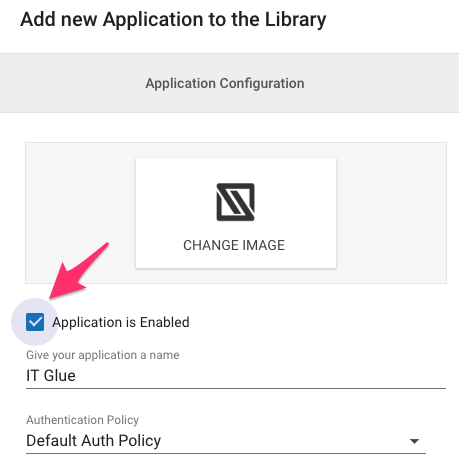Click the underline beneath the IT Glue name

coord(236,388)
